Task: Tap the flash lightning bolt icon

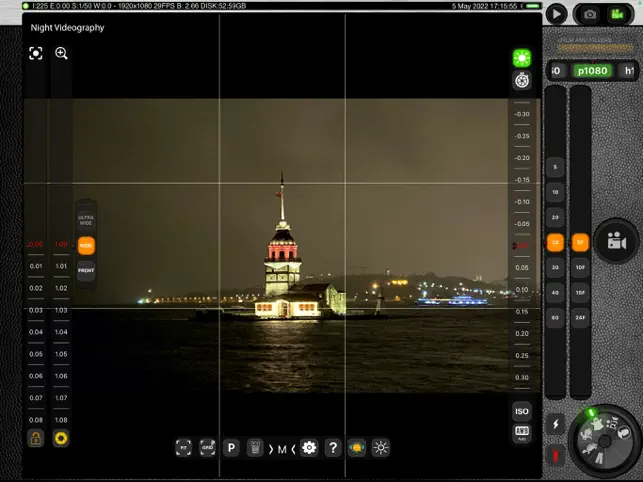Action: (x=556, y=424)
